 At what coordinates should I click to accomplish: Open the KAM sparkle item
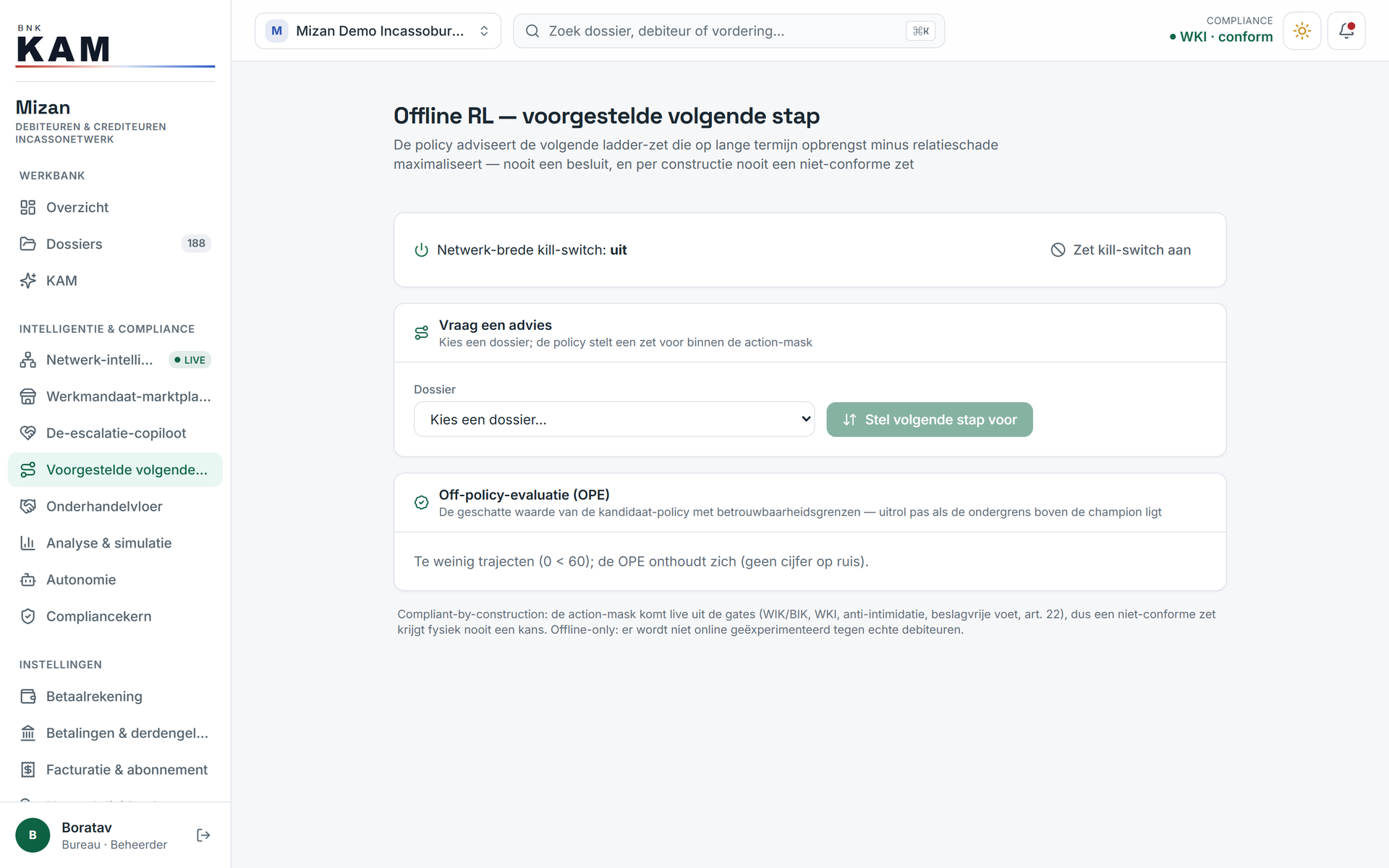(x=115, y=281)
